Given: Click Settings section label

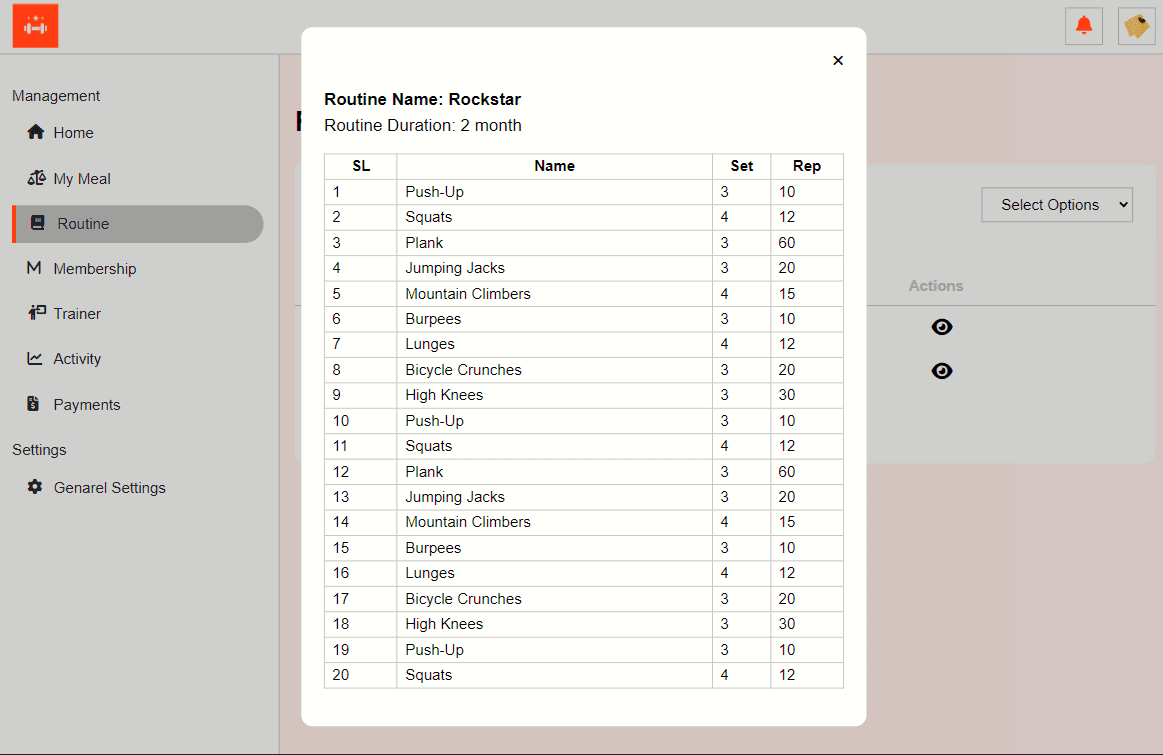Looking at the screenshot, I should [x=39, y=449].
